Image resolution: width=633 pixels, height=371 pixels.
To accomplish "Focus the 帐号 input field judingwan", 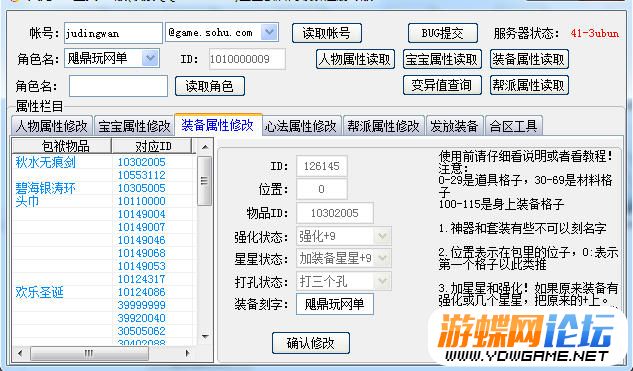I will (x=113, y=33).
